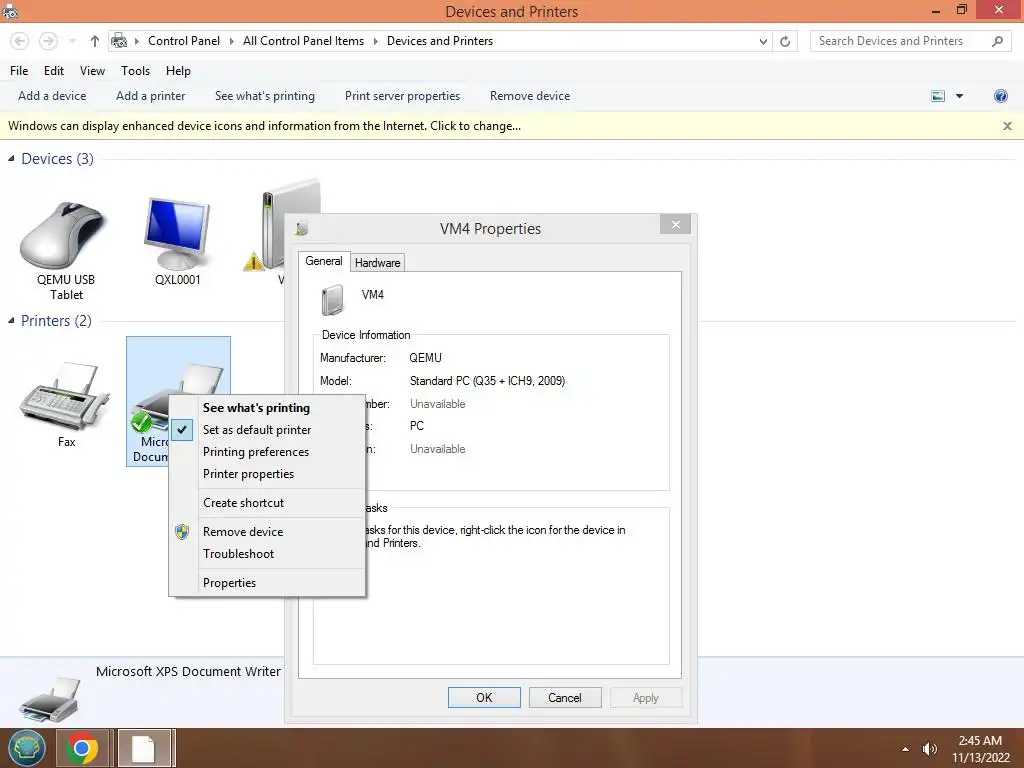The image size is (1024, 768).
Task: Click the change view icon in toolbar
Action: 938,96
